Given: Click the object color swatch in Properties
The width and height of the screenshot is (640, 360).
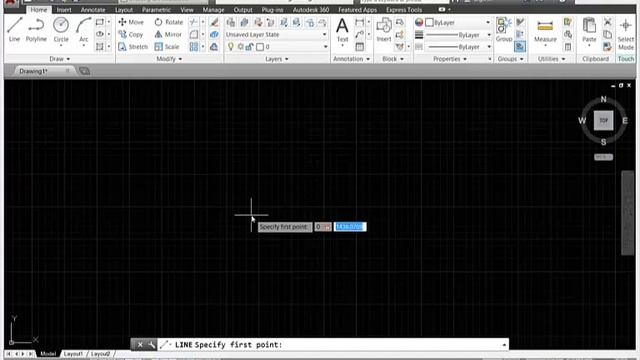Looking at the screenshot, I should [x=429, y=22].
